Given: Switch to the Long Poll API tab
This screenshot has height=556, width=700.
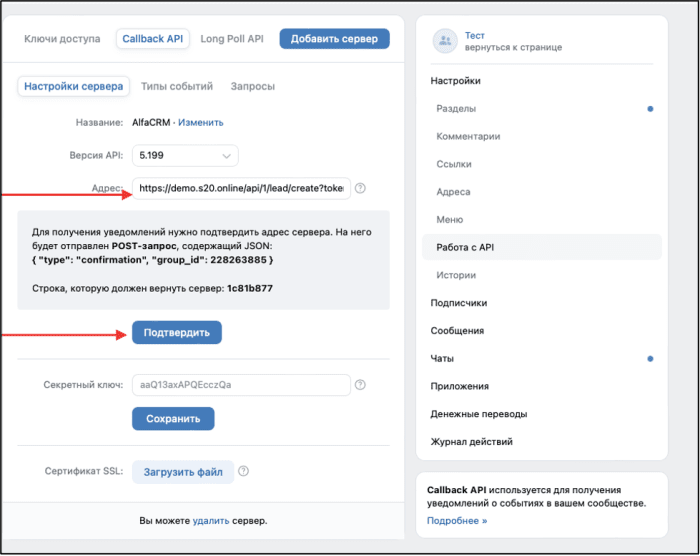Looking at the screenshot, I should click(232, 39).
